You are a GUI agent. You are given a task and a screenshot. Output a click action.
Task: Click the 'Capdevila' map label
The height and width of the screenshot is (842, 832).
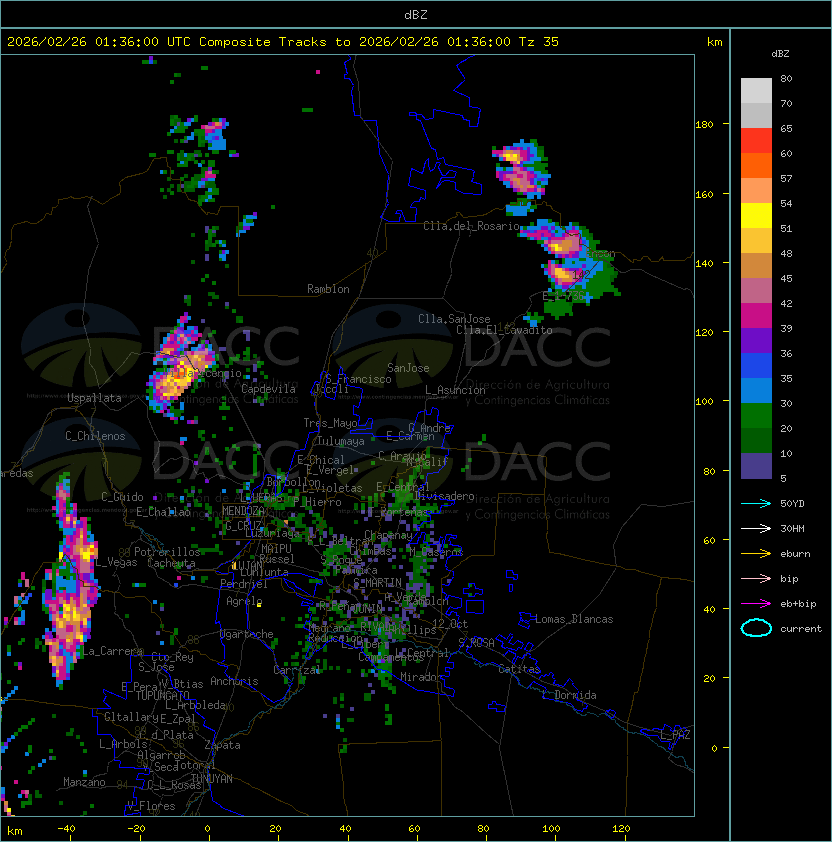click(x=269, y=389)
